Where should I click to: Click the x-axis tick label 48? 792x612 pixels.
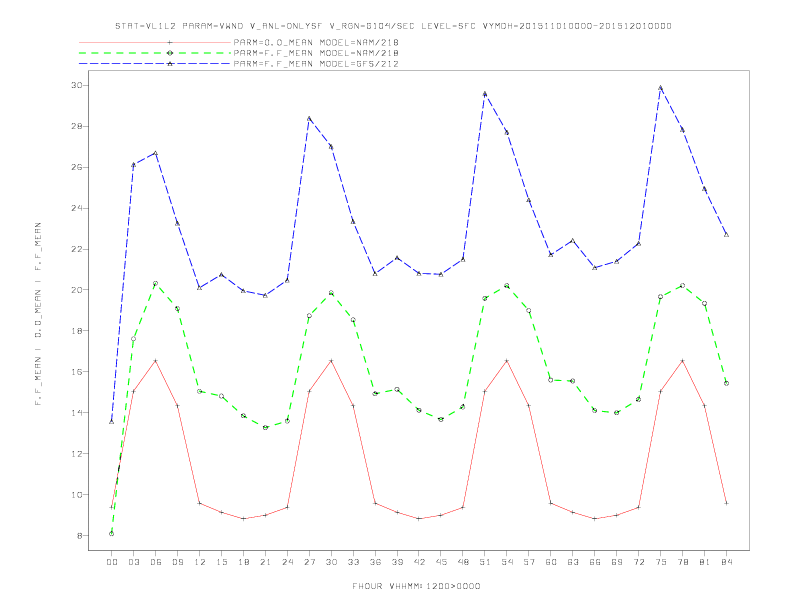coord(463,562)
